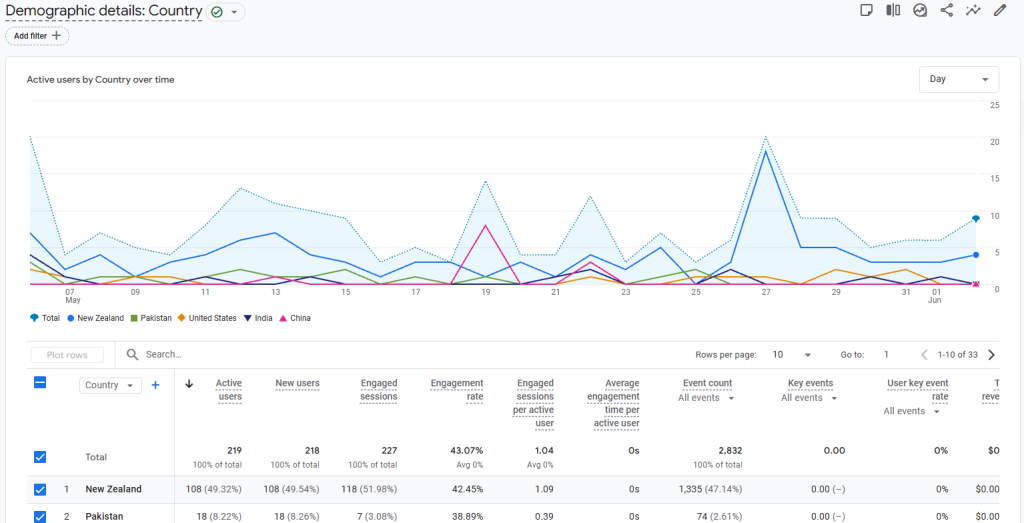The height and width of the screenshot is (523, 1024).
Task: Sort by Engaged sessions per active user
Action: point(534,404)
